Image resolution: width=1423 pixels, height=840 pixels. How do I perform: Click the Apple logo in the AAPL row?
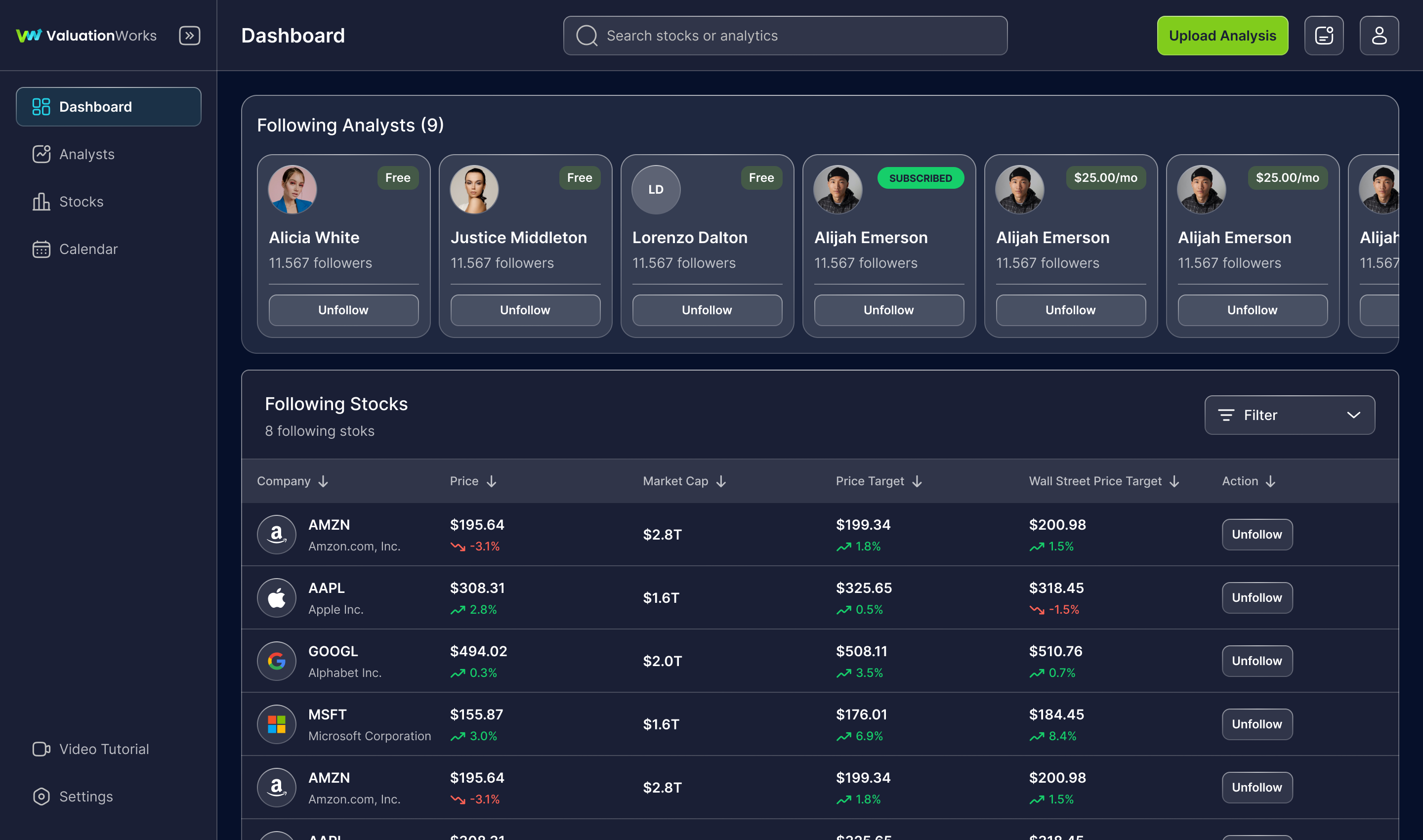(x=276, y=598)
